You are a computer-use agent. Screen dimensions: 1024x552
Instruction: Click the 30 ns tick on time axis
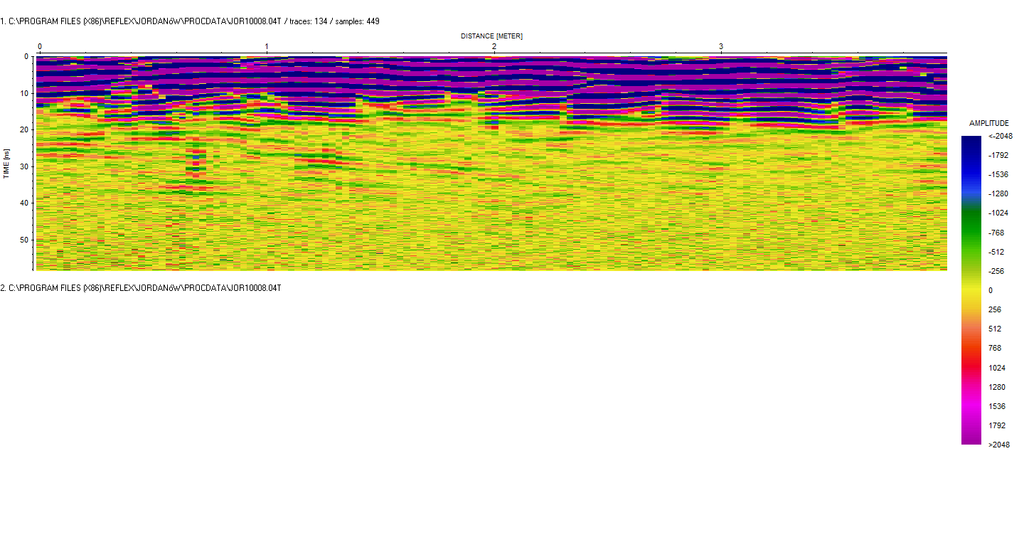click(25, 166)
